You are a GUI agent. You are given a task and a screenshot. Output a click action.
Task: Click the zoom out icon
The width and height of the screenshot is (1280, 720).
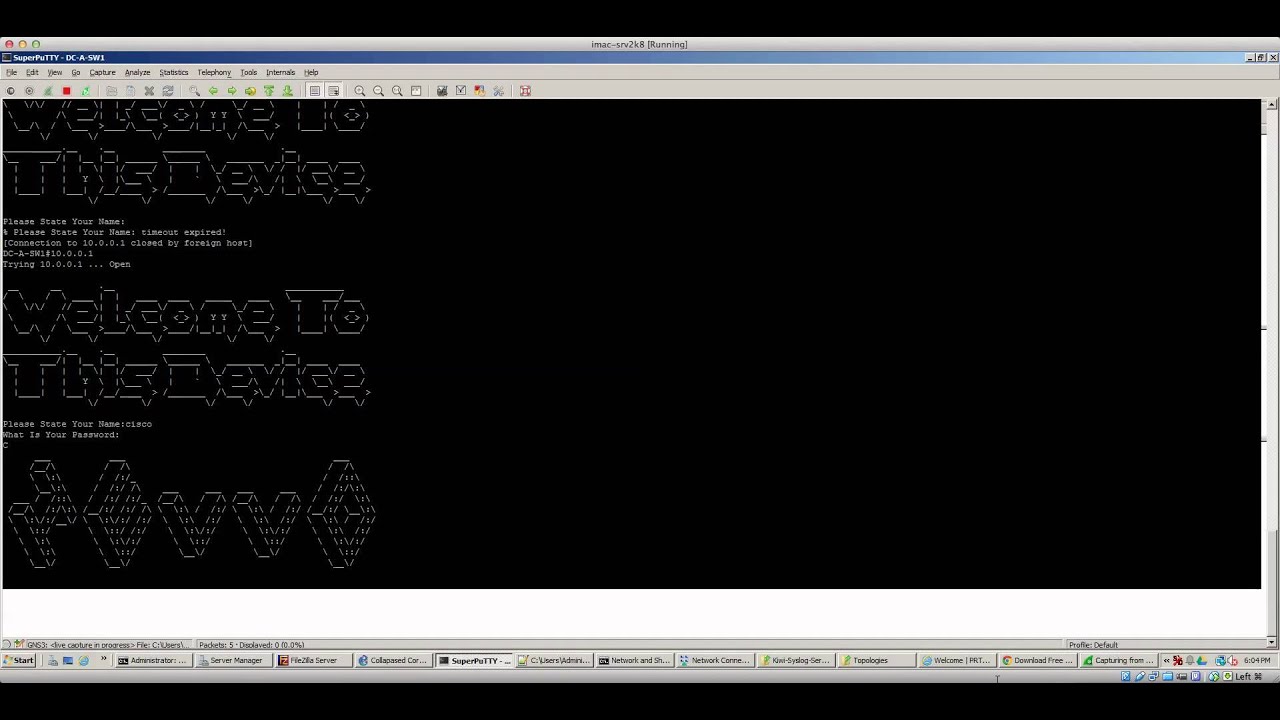click(378, 91)
